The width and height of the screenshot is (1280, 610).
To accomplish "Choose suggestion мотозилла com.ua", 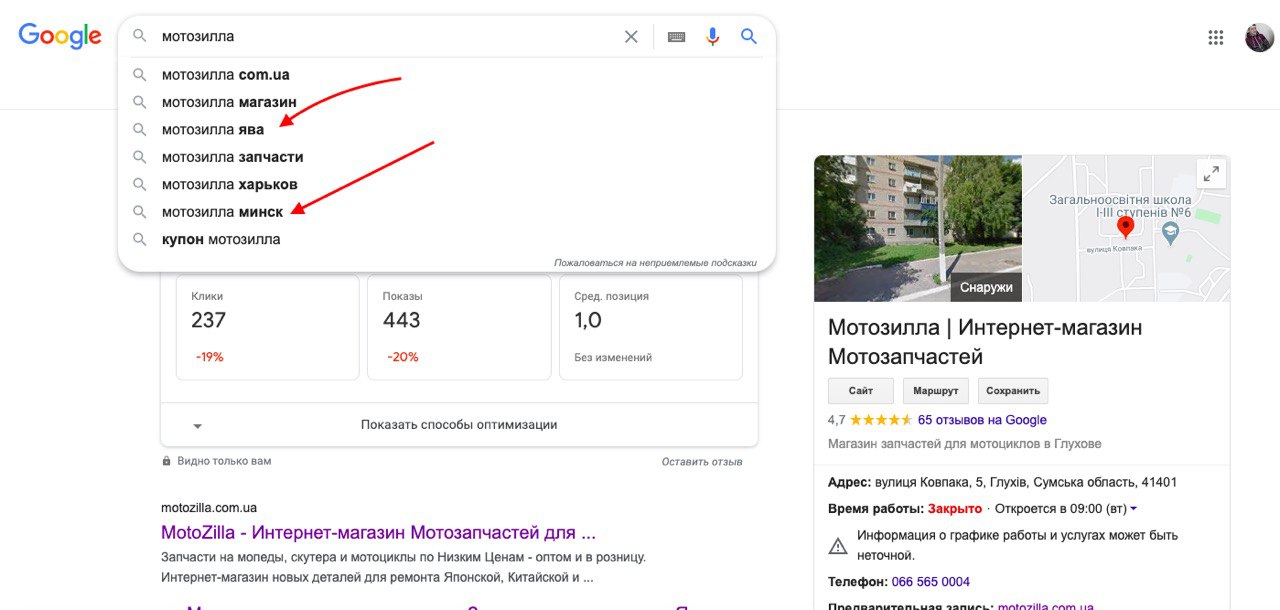I will point(446,74).
